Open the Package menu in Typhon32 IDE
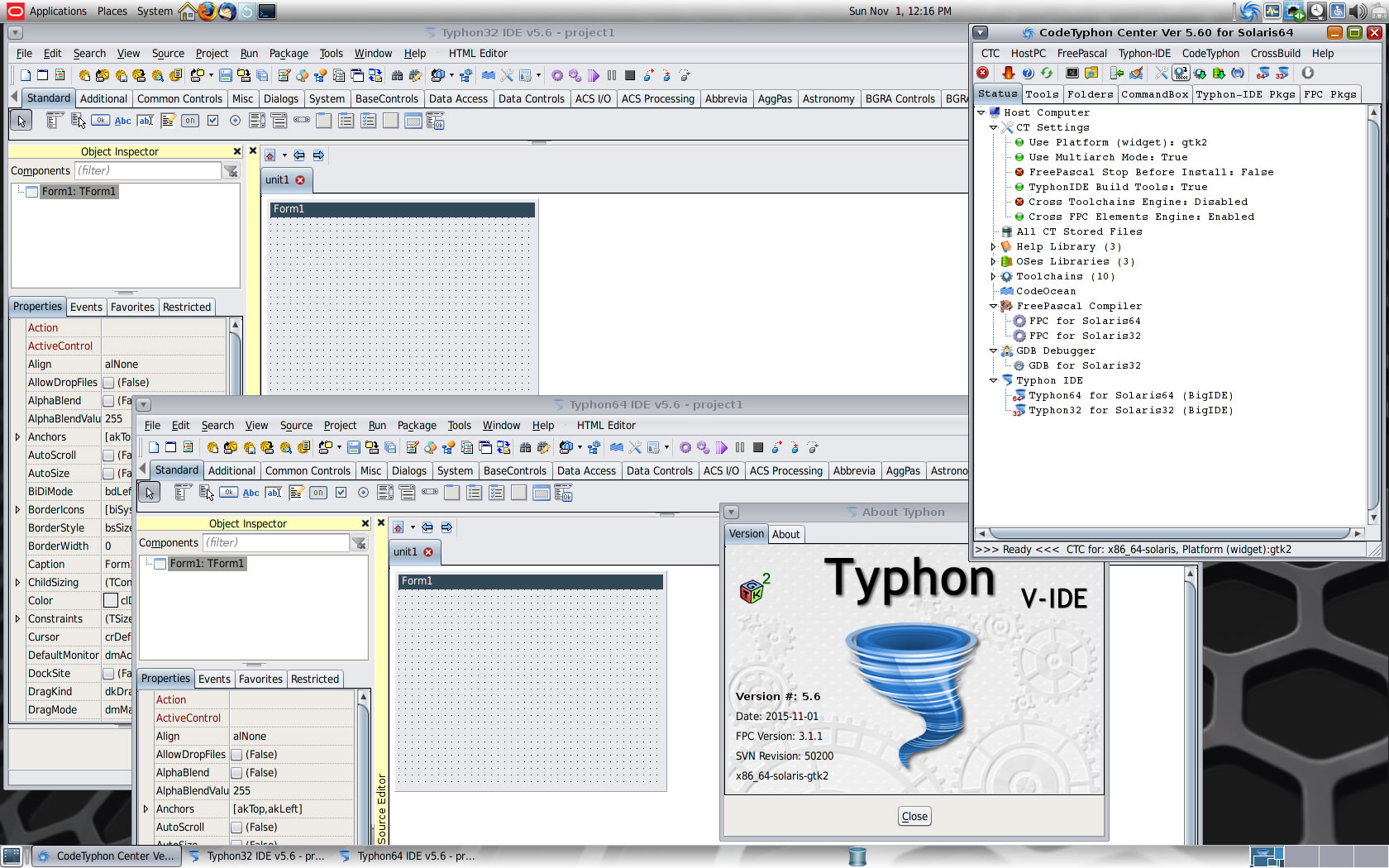This screenshot has height=868, width=1389. coord(289,53)
